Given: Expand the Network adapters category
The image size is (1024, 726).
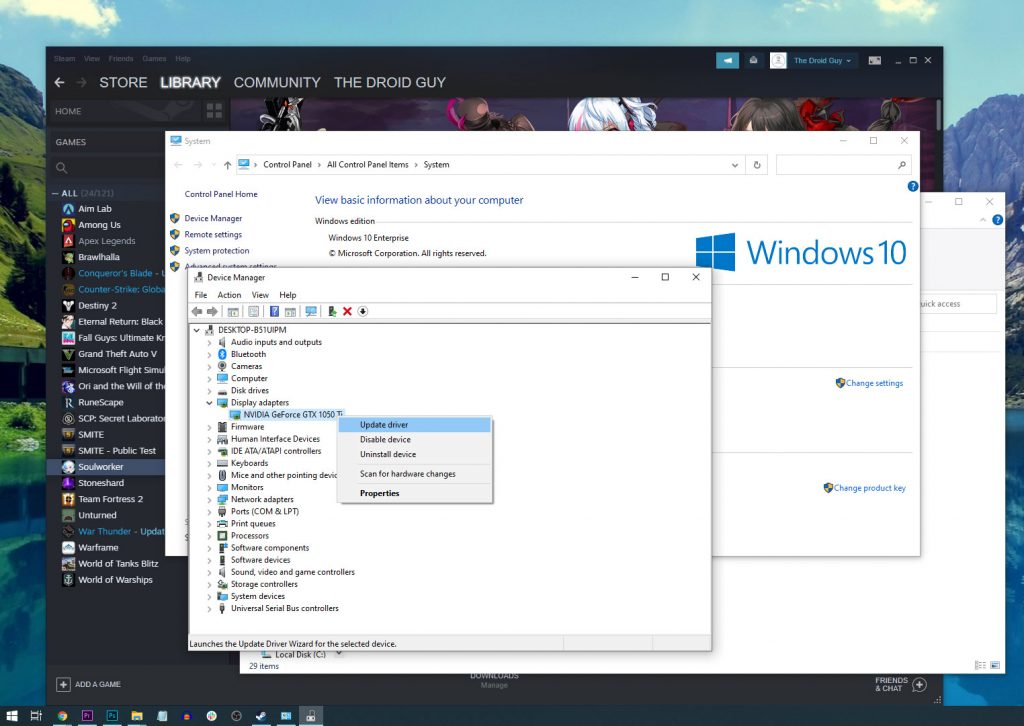Looking at the screenshot, I should (209, 499).
